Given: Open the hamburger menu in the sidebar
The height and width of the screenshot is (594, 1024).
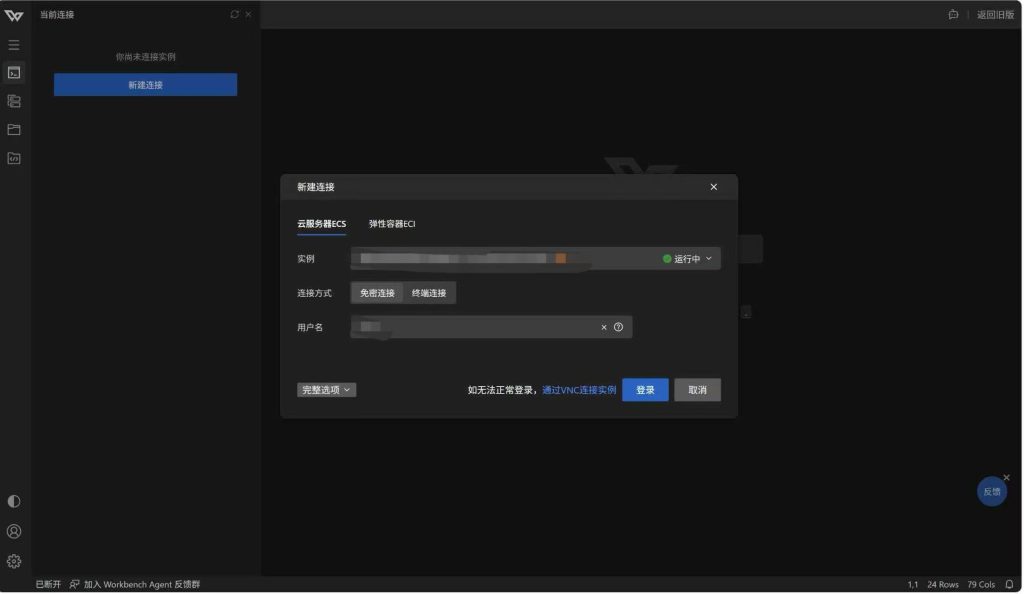Looking at the screenshot, I should 14,45.
